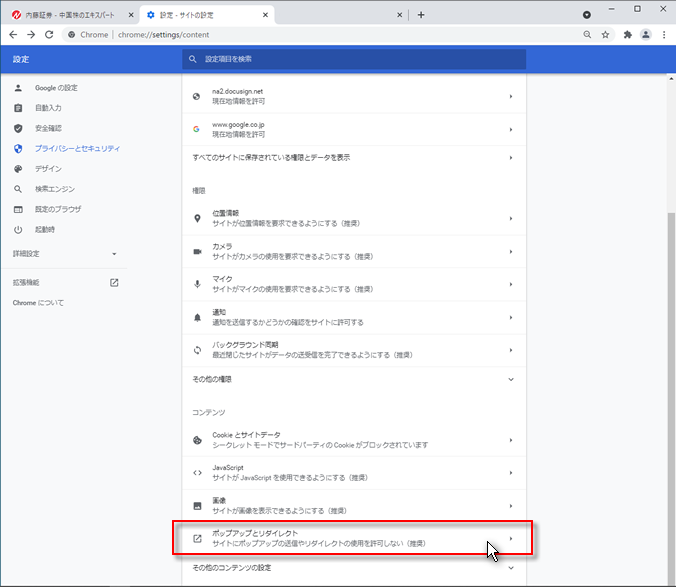Expand その他のコンテンツの設定 section
The image size is (676, 587).
(350, 569)
